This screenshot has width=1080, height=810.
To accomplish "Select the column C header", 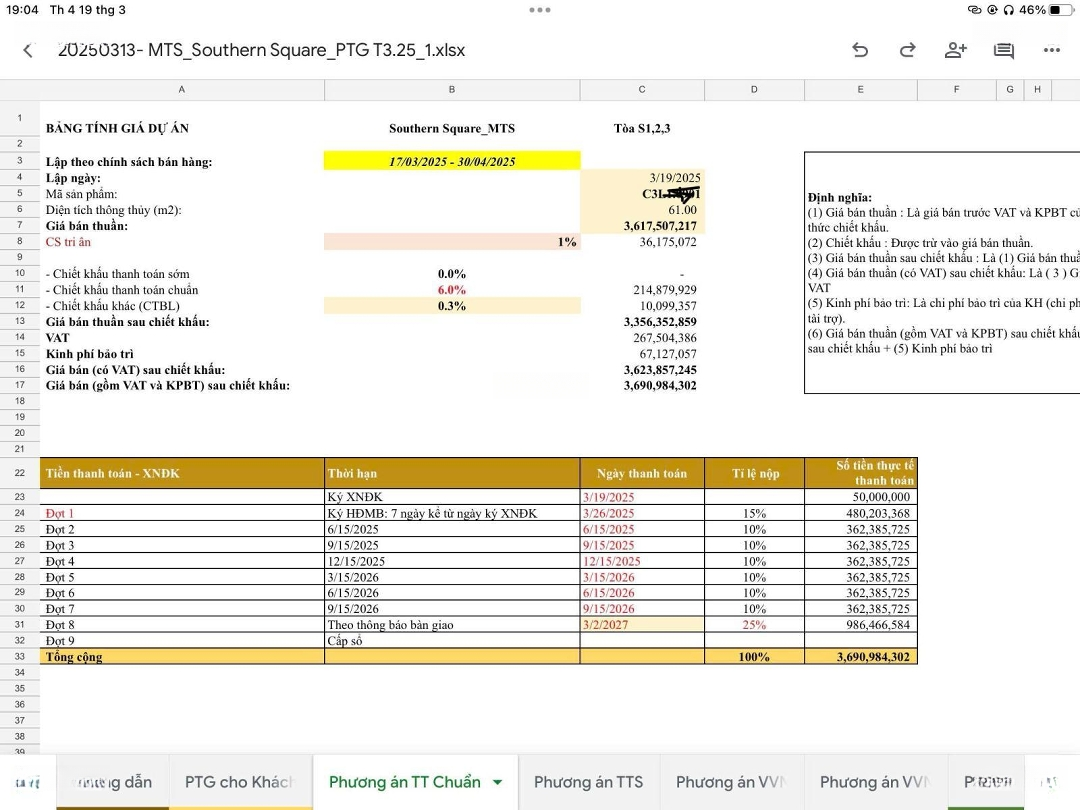I will click(642, 90).
